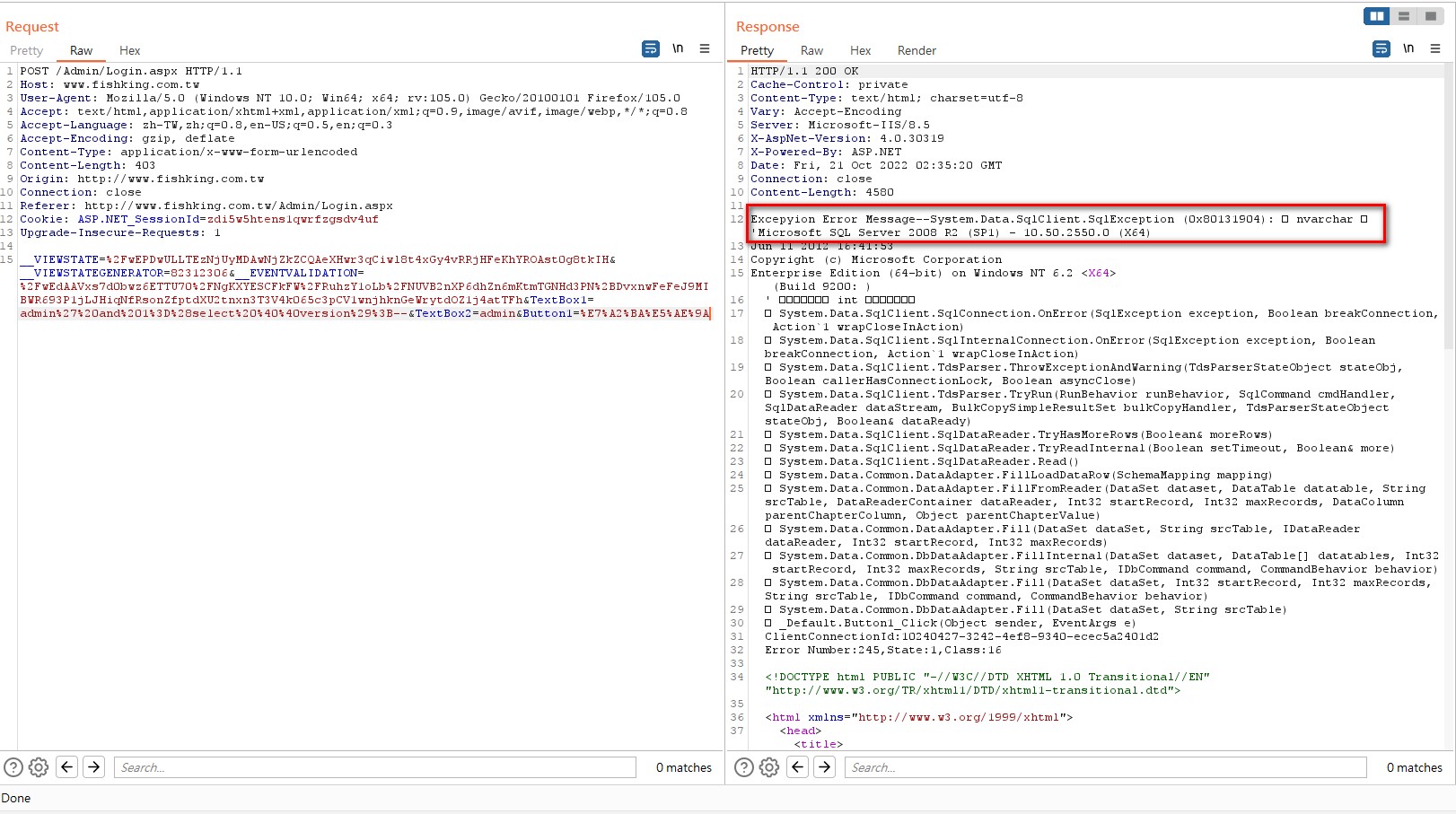Click the Content-Length: 4580 response header
1456x814 pixels.
coord(822,192)
